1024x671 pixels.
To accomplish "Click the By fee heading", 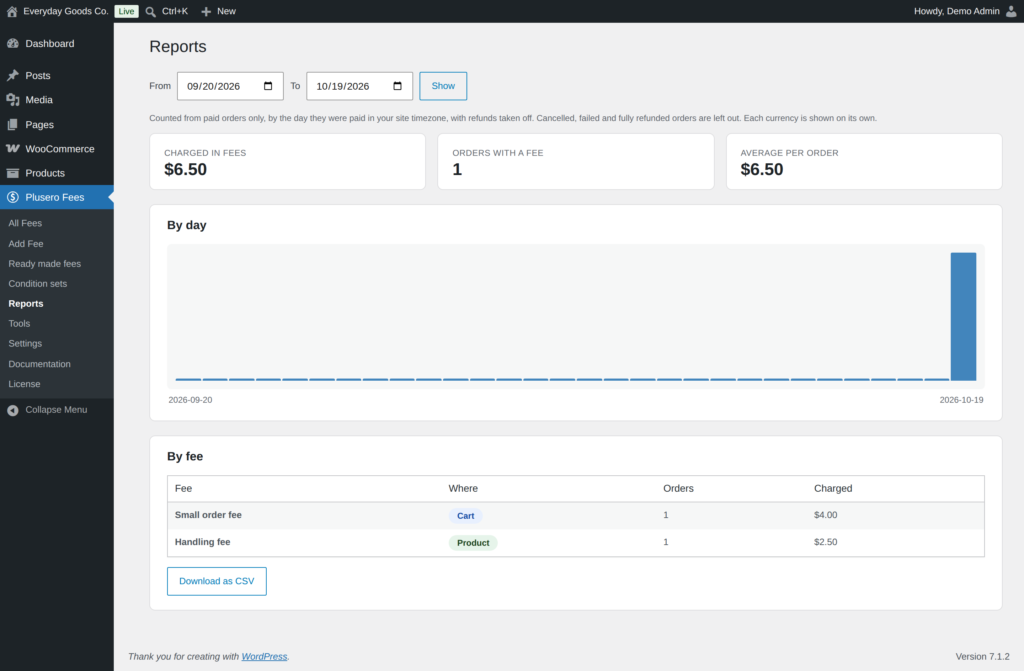I will point(185,456).
